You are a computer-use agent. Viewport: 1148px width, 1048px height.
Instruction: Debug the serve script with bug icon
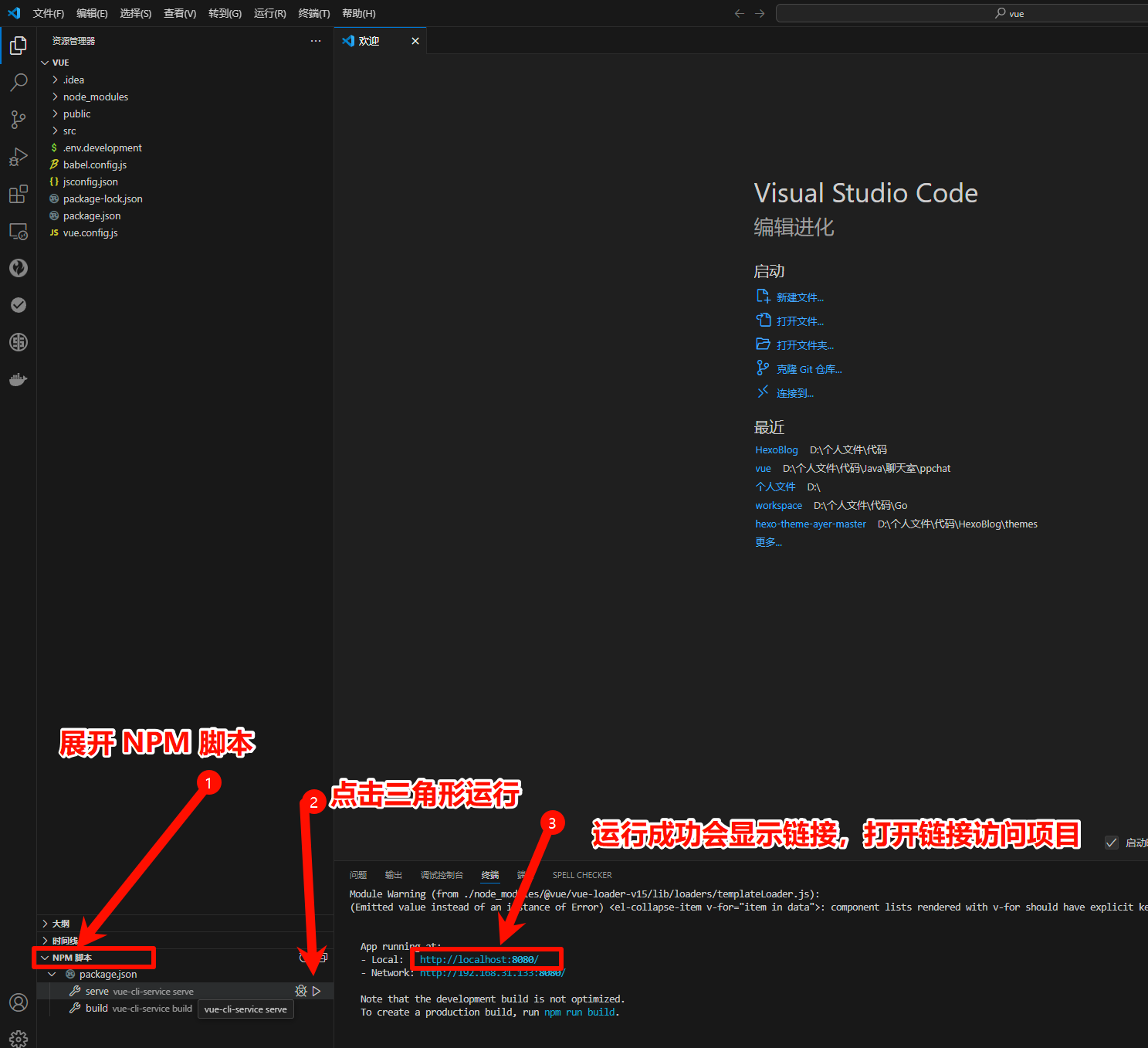301,991
